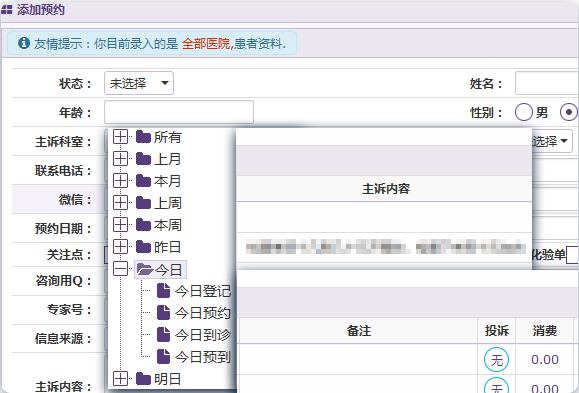This screenshot has width=579, height=393.
Task: Select the 男 gender radio button
Action: (x=524, y=112)
